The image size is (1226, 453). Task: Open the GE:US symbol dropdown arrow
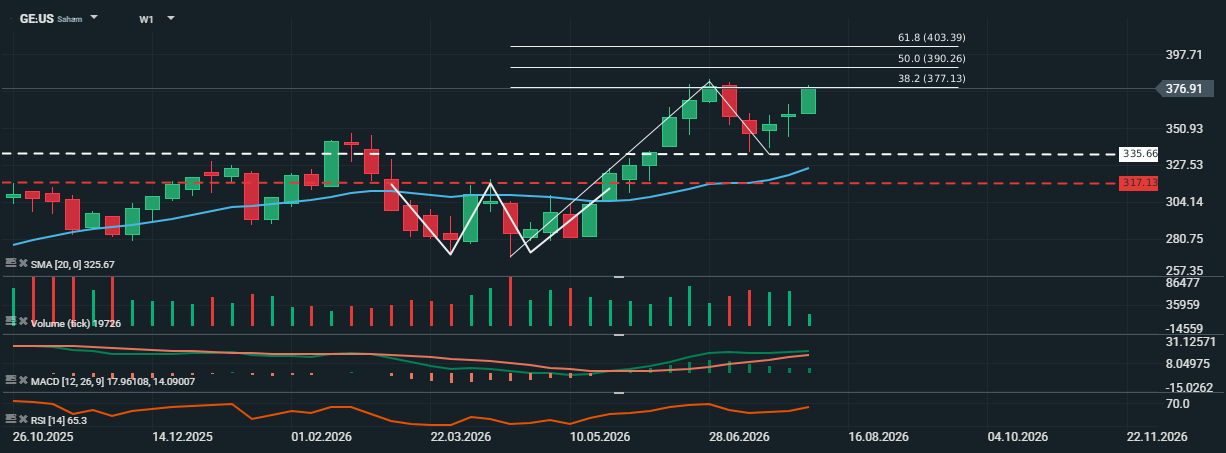point(94,18)
